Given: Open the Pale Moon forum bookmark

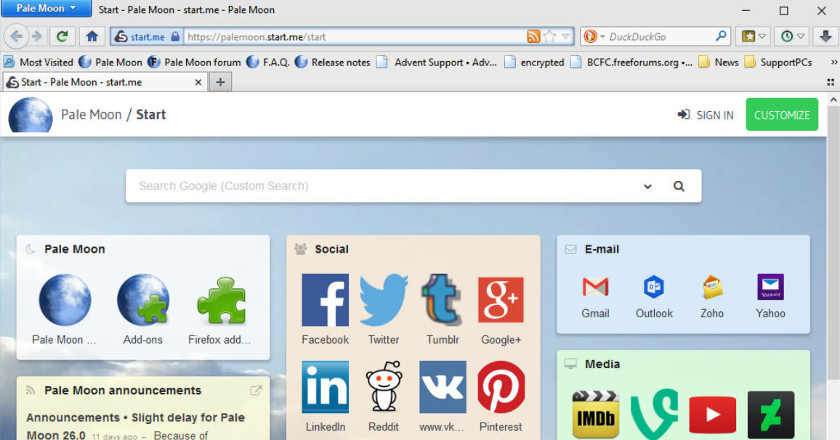Looking at the screenshot, I should pos(194,62).
